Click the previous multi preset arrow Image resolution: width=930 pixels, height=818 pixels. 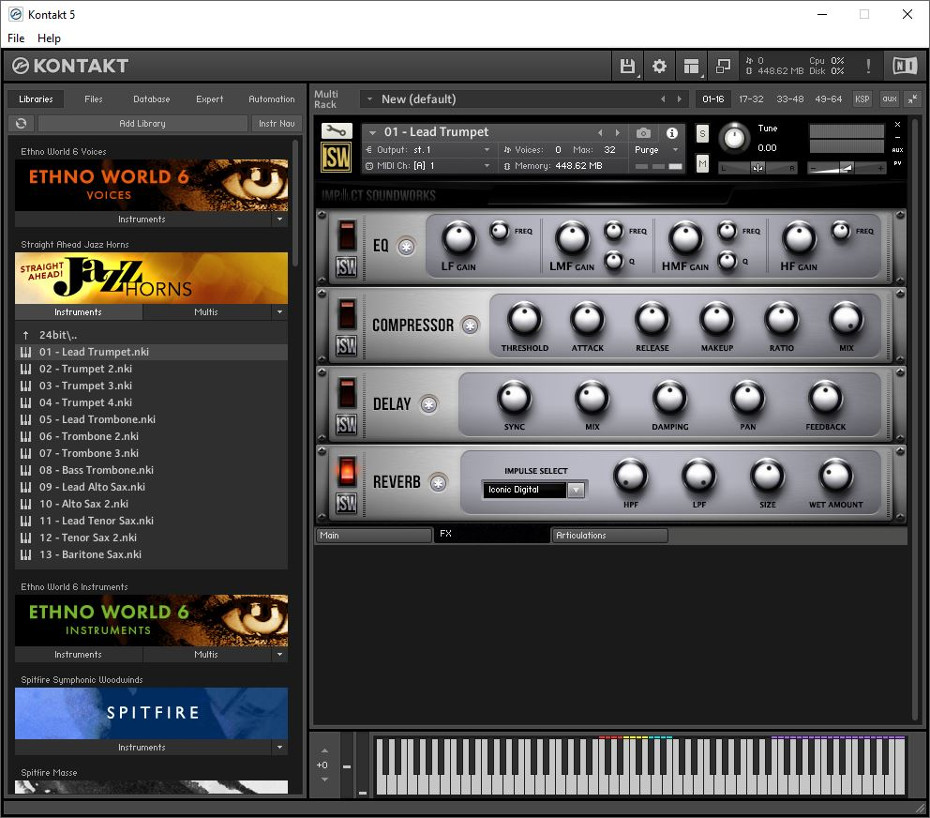pyautogui.click(x=663, y=99)
